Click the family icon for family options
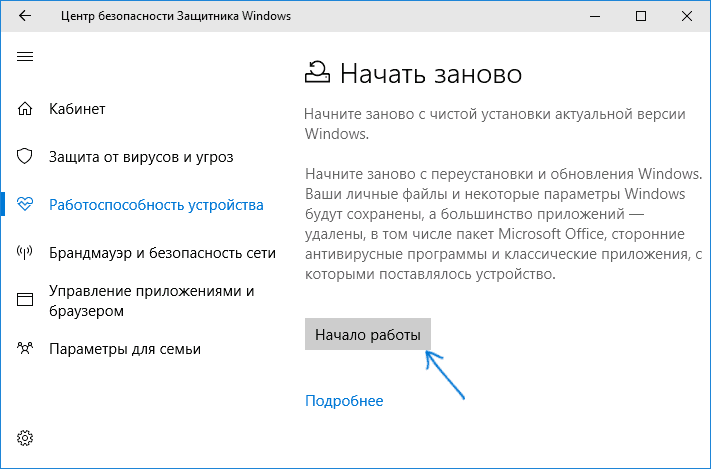 25,348
